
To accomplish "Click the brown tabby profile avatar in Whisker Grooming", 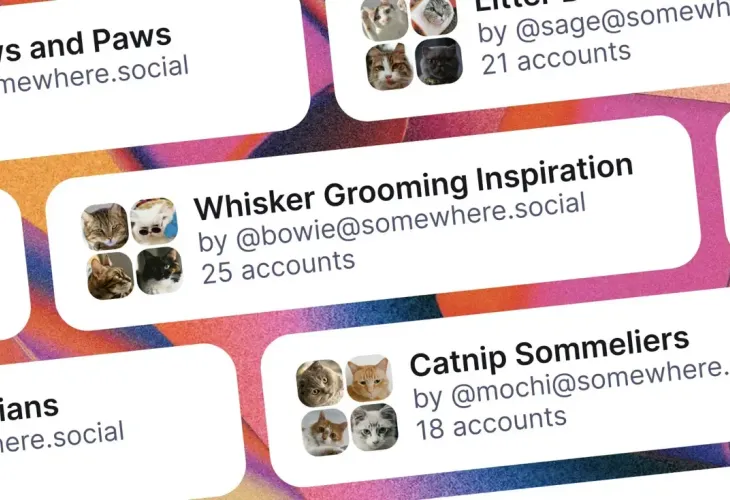I will 110,276.
